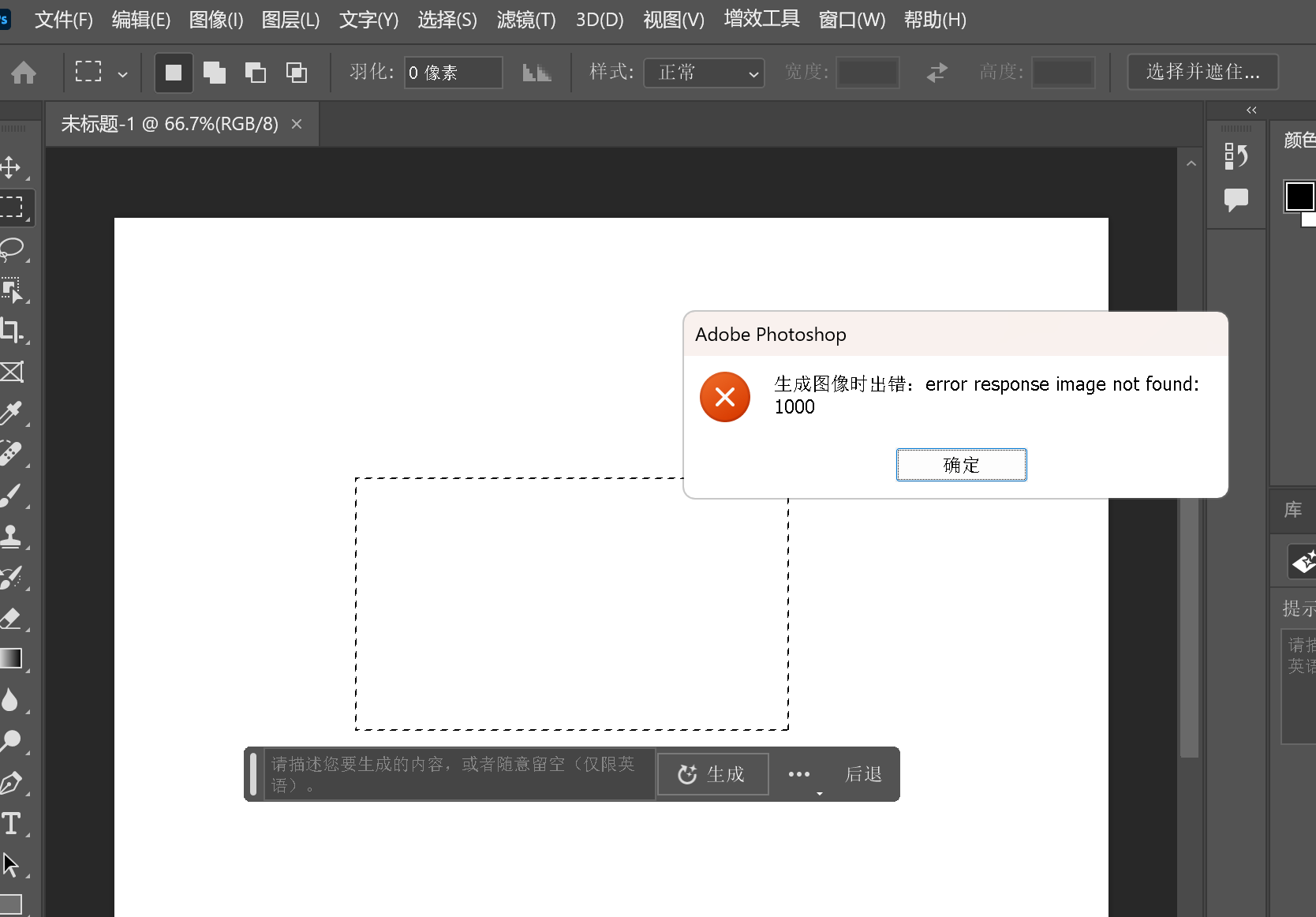This screenshot has height=917, width=1316.
Task: Select the Spot Healing Brush tool
Action: click(11, 454)
